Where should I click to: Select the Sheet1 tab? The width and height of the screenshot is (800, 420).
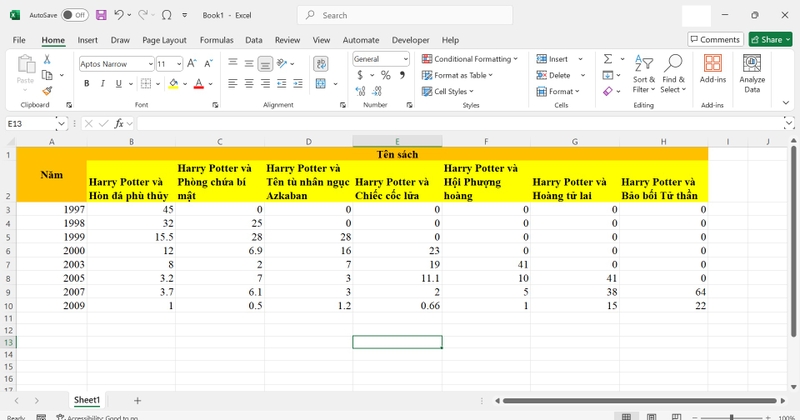(x=87, y=400)
